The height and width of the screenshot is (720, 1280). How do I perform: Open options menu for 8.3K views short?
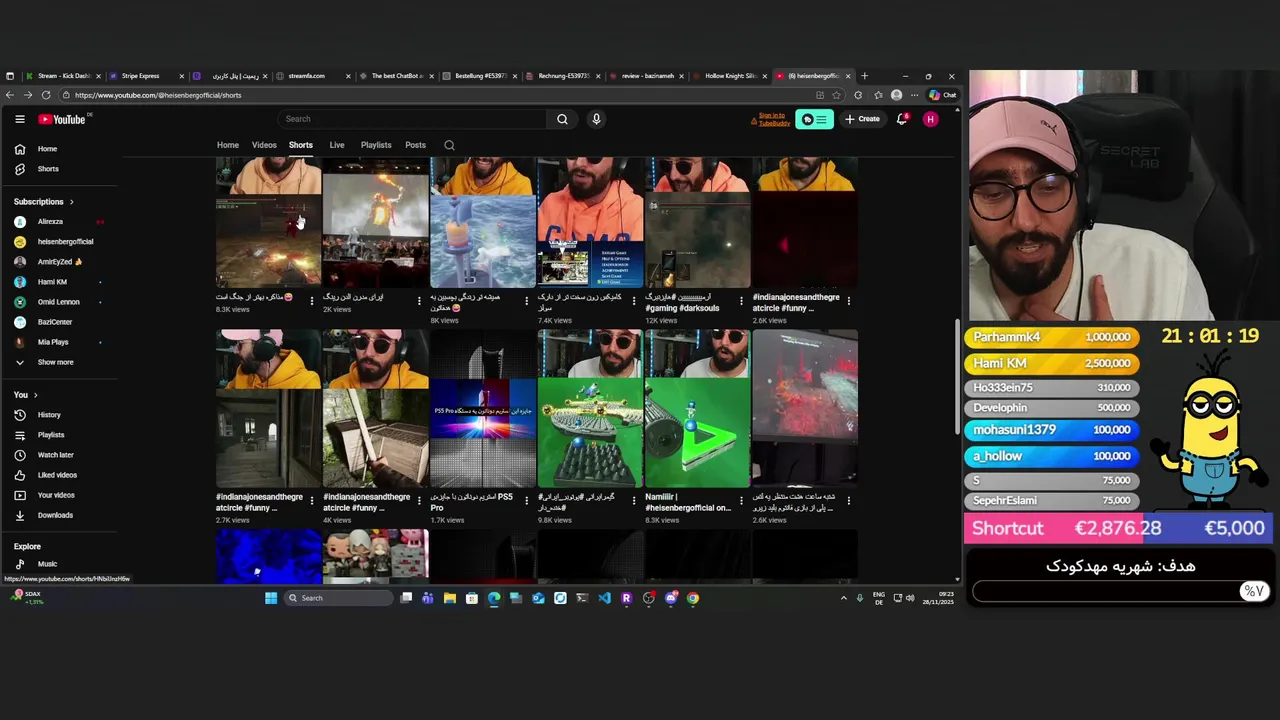(x=312, y=301)
